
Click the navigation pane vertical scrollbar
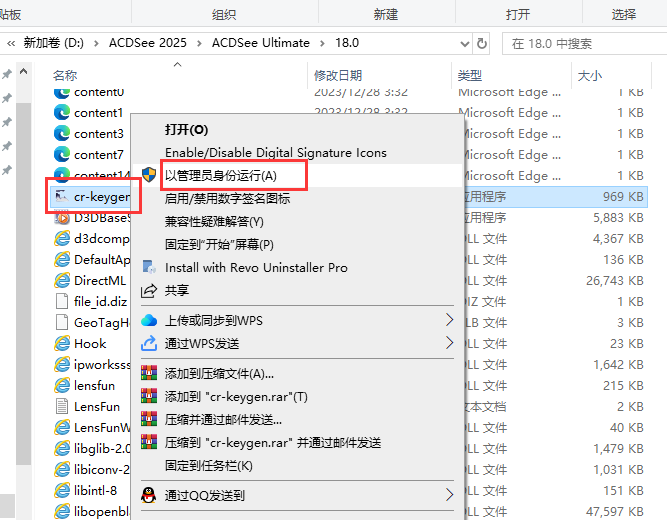click(23, 284)
